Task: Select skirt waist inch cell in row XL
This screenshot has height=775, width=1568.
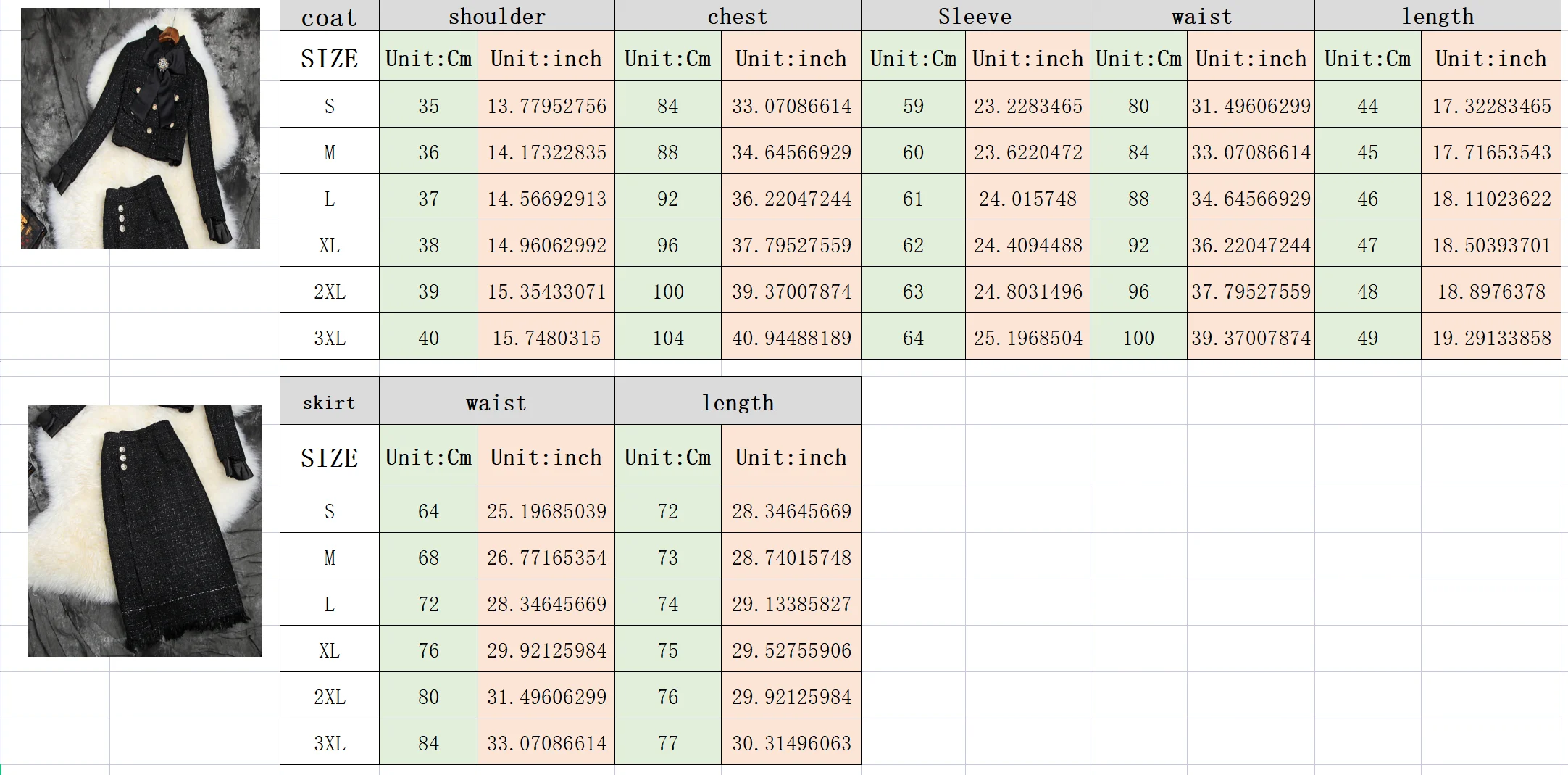Action: pos(546,650)
